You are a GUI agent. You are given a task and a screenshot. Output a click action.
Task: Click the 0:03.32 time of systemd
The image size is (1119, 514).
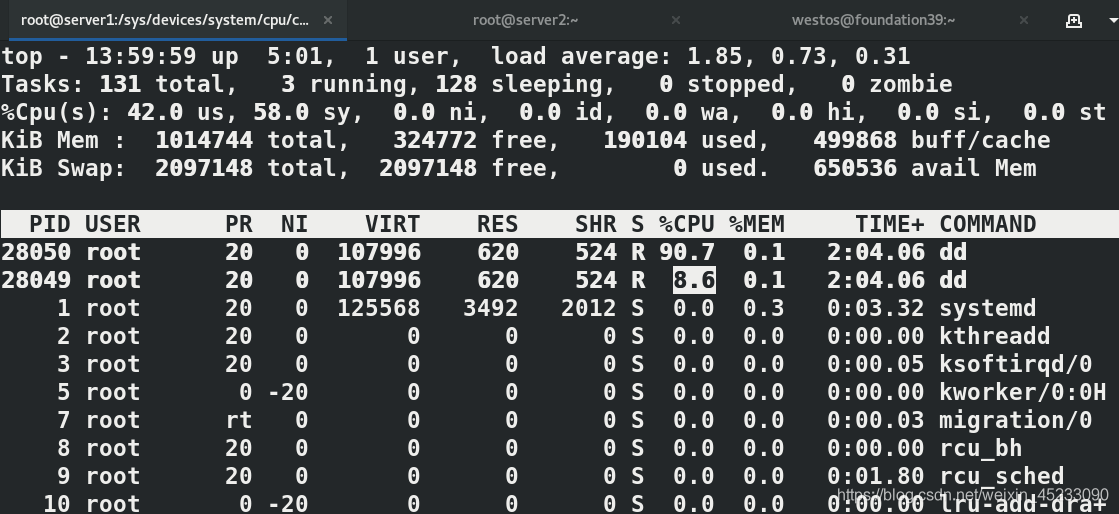(x=876, y=308)
